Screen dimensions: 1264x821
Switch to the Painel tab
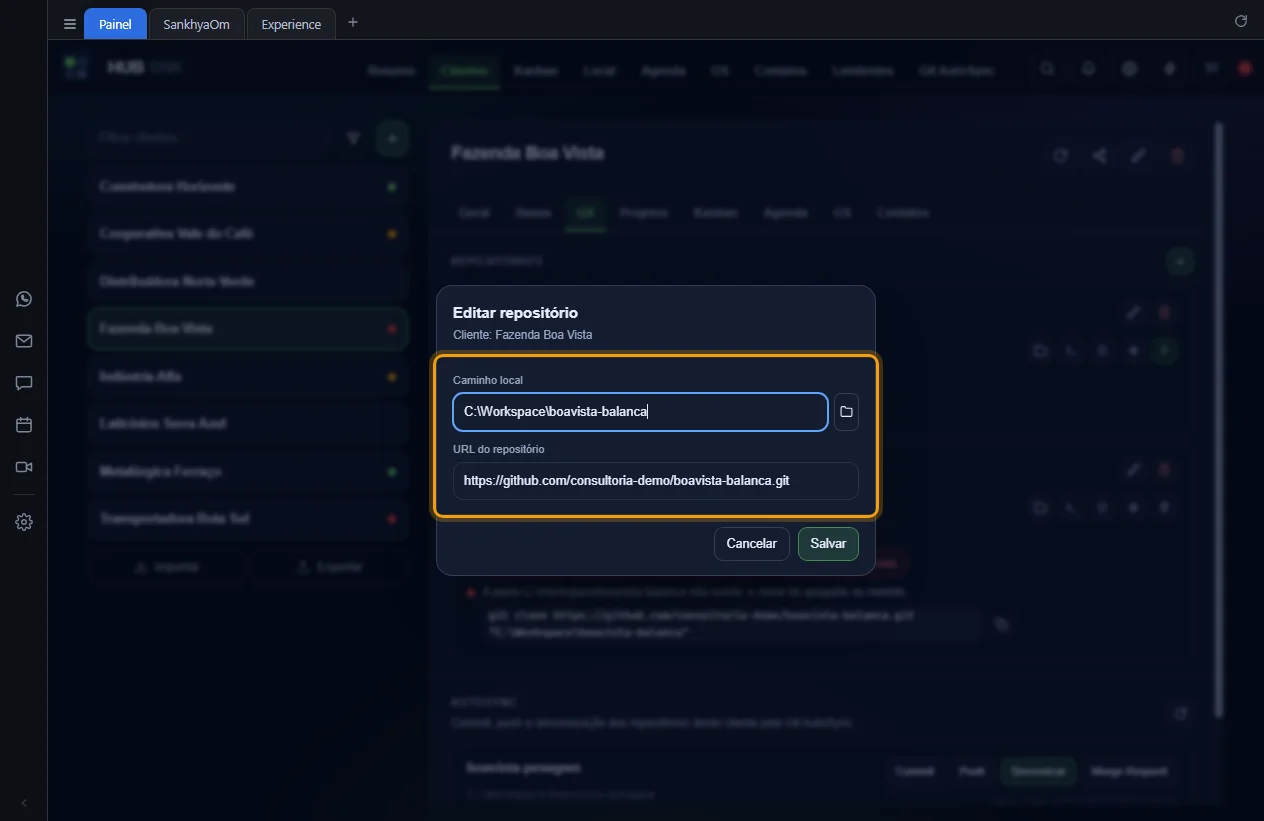tap(115, 24)
